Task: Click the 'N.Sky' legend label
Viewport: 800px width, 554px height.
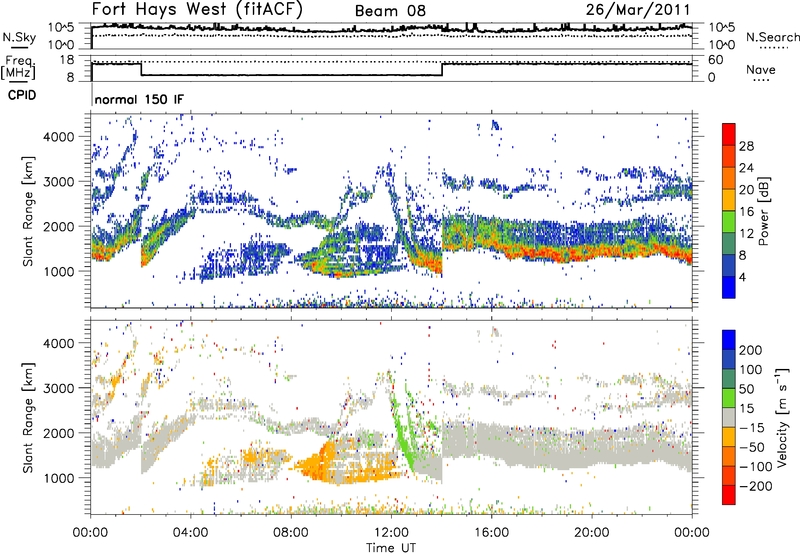Action: click(19, 37)
